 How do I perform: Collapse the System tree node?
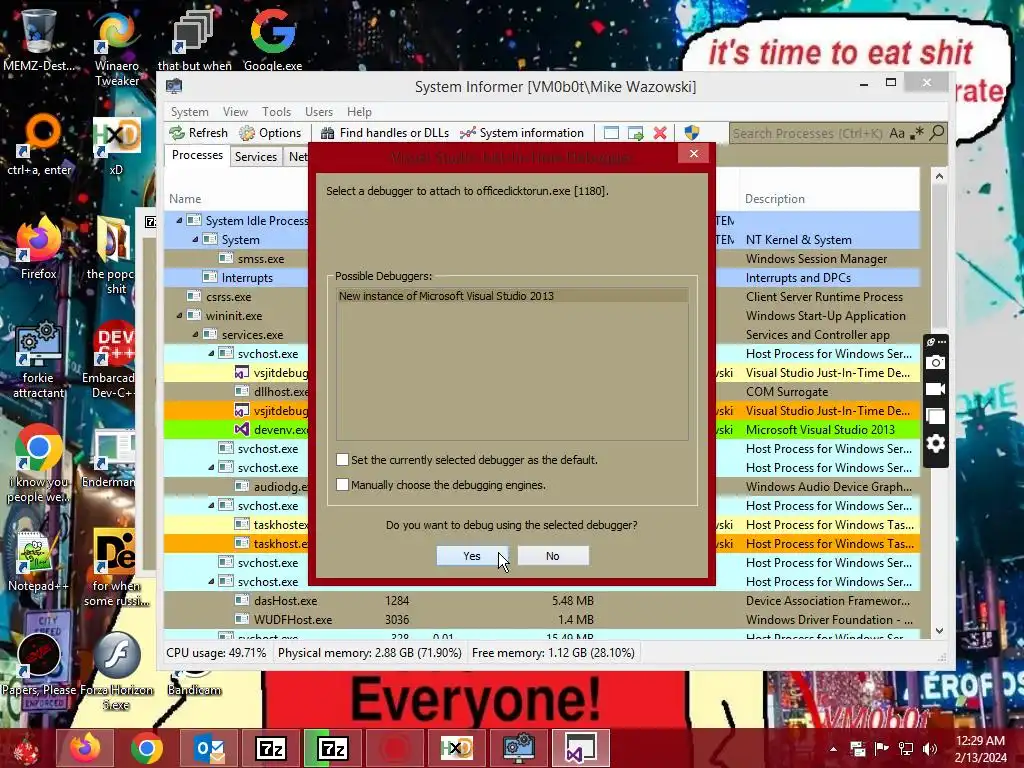[195, 240]
